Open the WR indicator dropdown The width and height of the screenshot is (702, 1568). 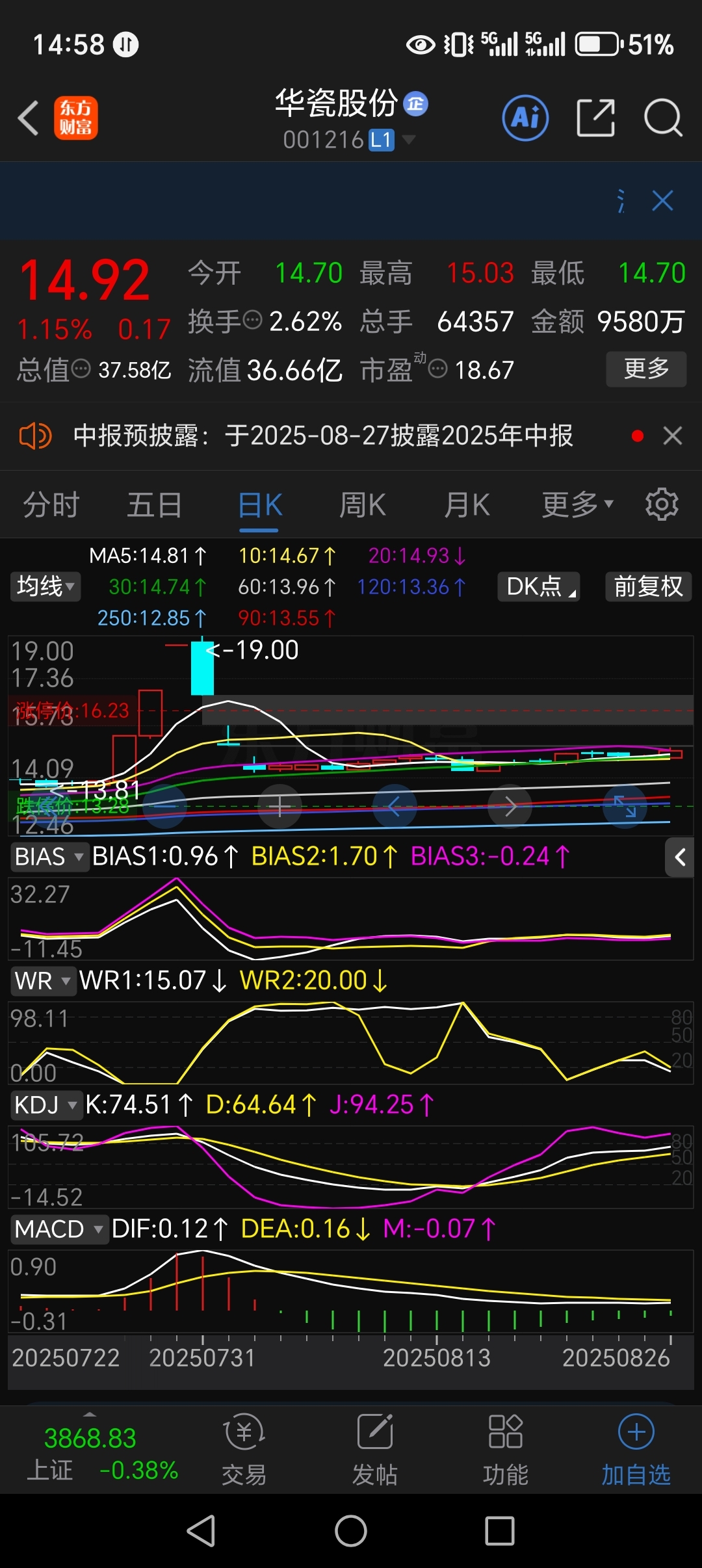coord(42,980)
